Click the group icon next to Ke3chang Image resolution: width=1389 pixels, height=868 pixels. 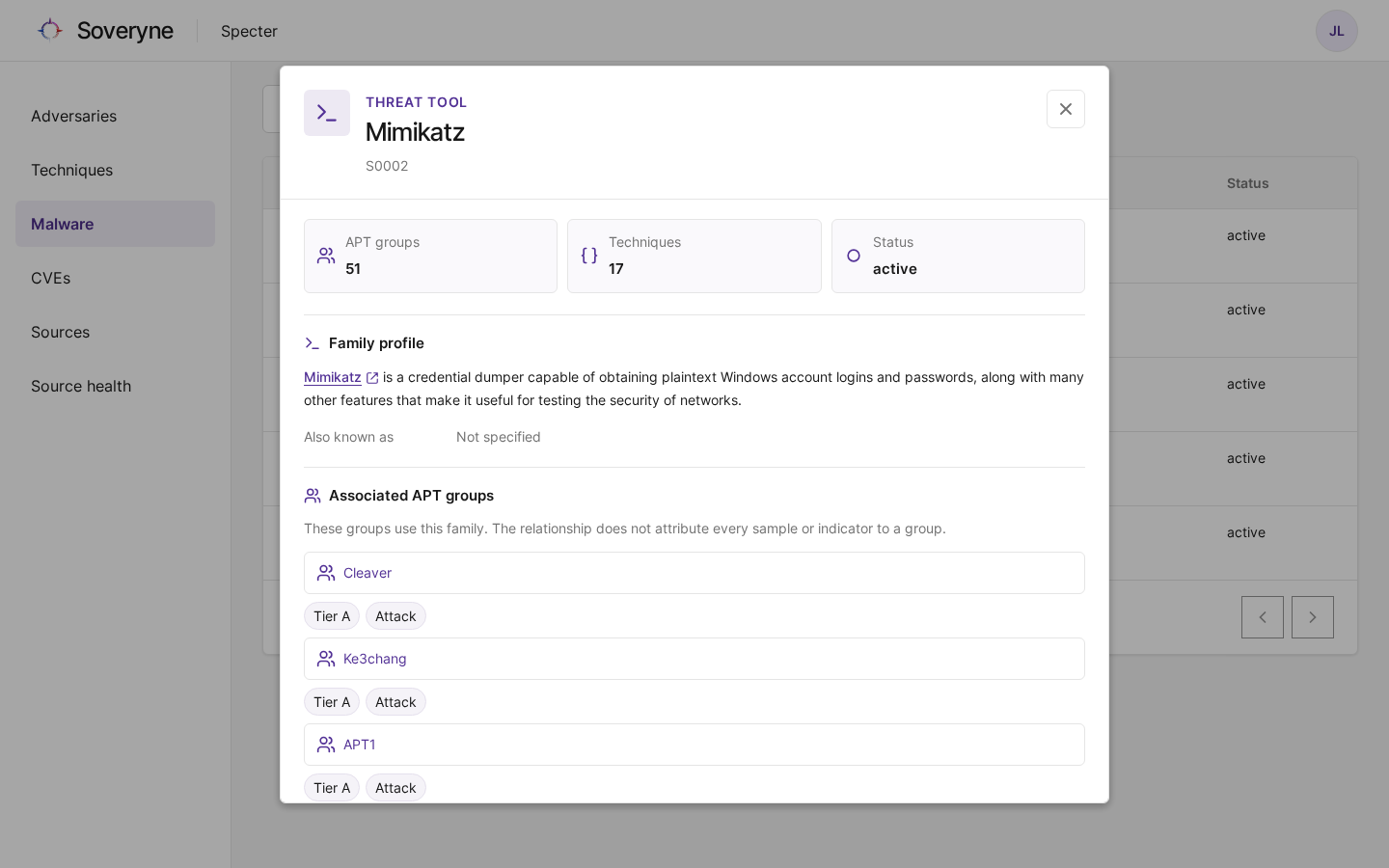click(326, 659)
